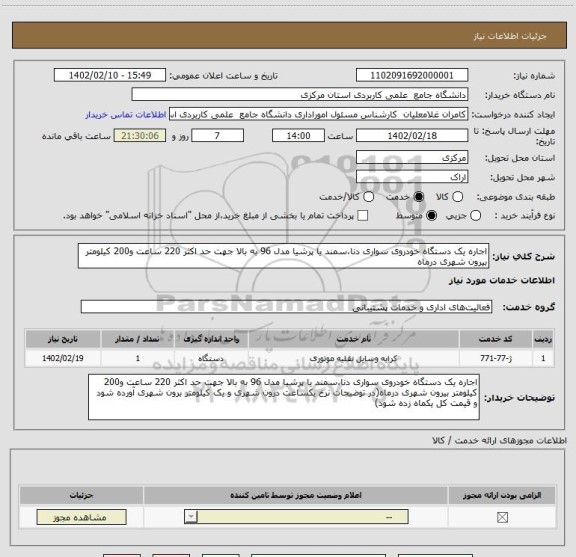Open the اعلام وضعیت مجوز dropdown arrow
Image resolution: width=576 pixels, height=557 pixels.
pos(191,517)
